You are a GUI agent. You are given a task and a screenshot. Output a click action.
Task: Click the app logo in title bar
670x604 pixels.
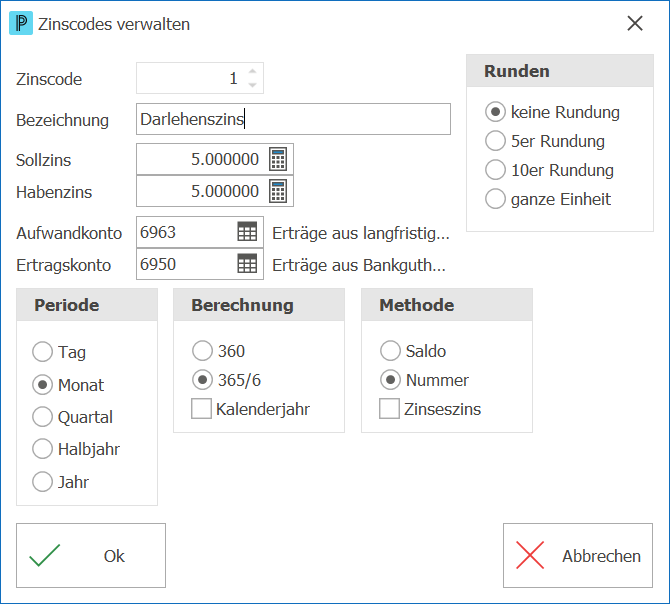pyautogui.click(x=21, y=23)
